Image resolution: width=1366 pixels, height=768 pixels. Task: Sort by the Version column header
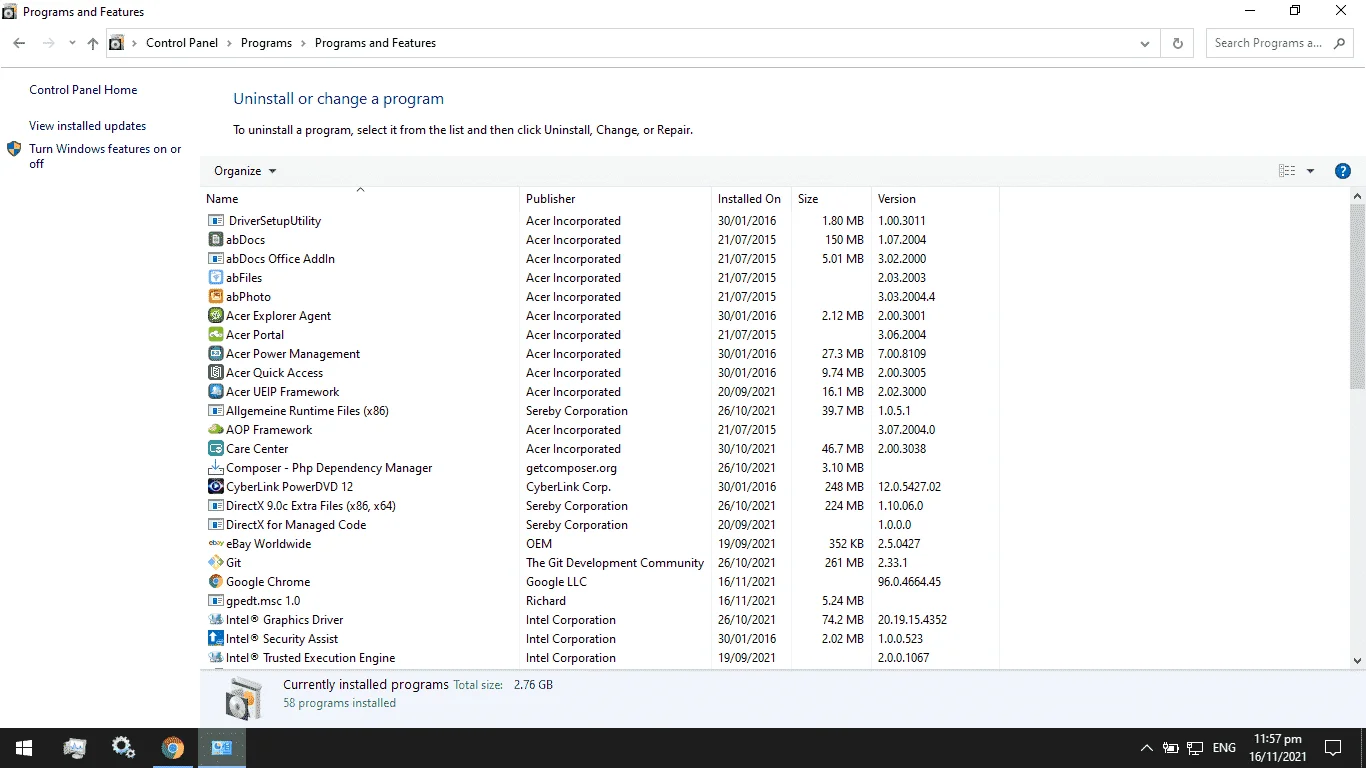pos(935,199)
